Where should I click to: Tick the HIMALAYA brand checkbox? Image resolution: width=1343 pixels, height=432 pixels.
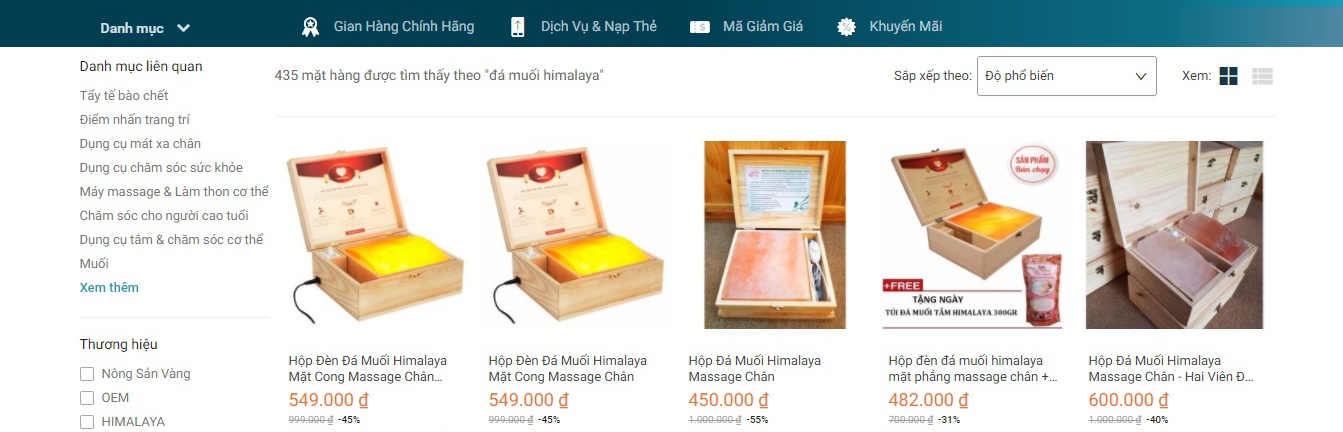coord(87,422)
